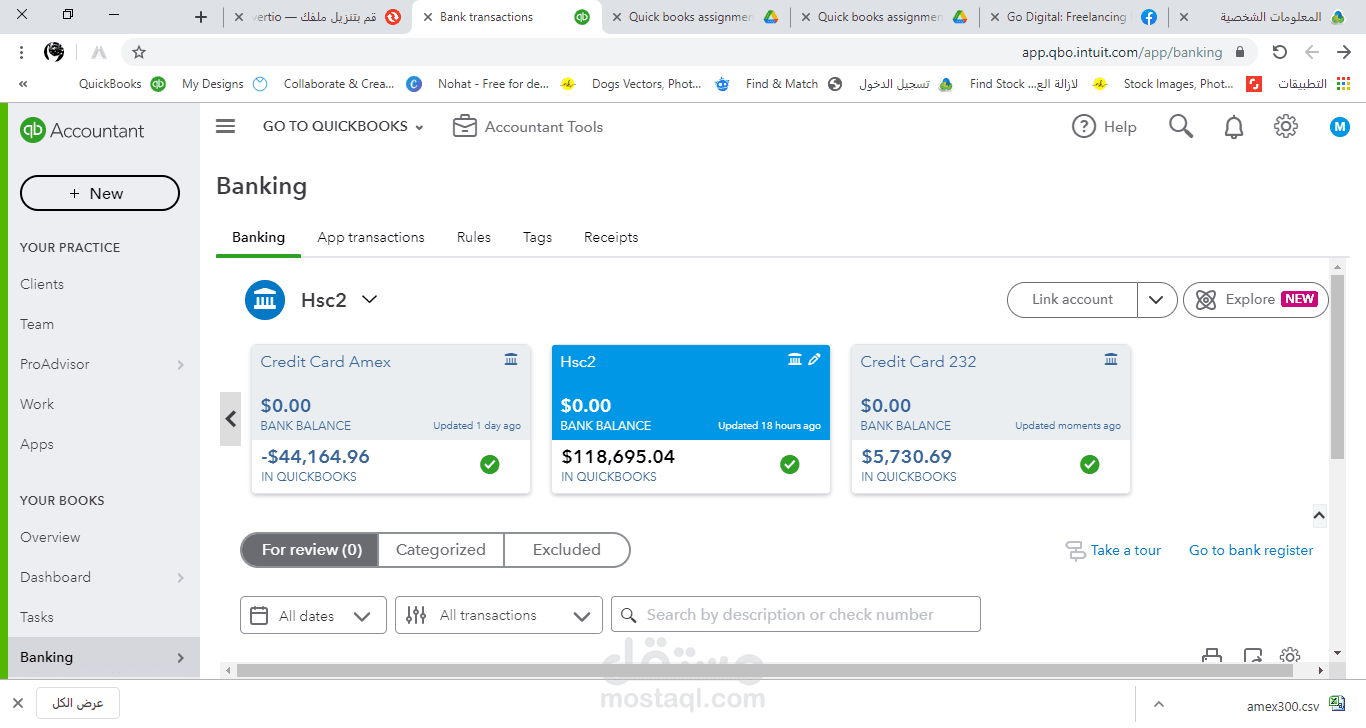Viewport: 1366px width, 728px height.
Task: Click the edit pencil on Hsc2 card
Action: pyautogui.click(x=815, y=359)
